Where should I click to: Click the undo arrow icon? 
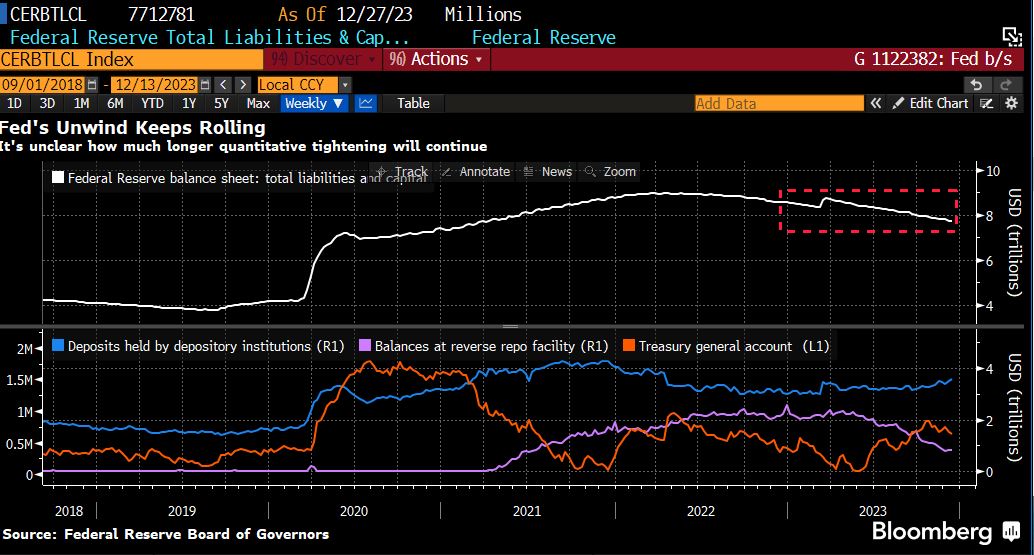click(976, 85)
